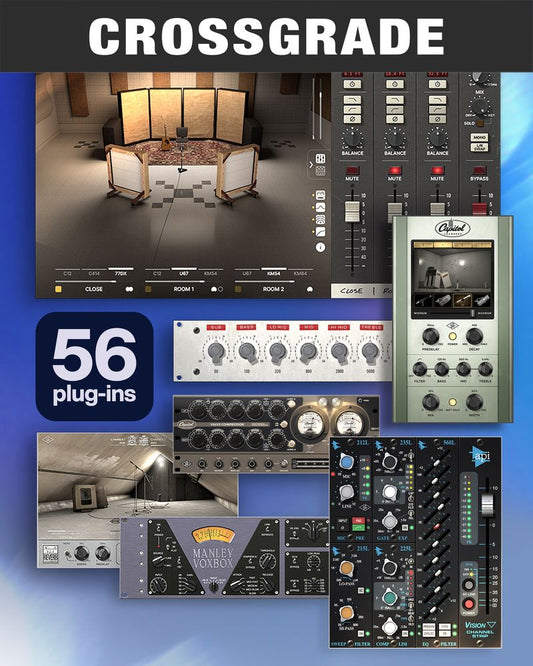
Task: Click phase invert button on Close channel
Action: point(352,119)
